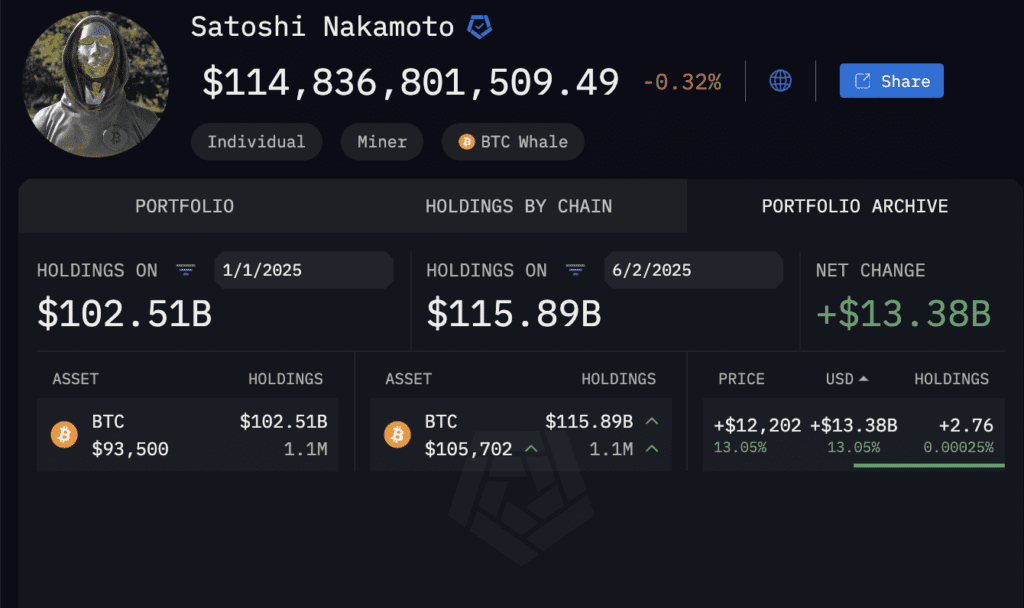Image resolution: width=1024 pixels, height=608 pixels.
Task: Switch to the Portfolio tab
Action: pyautogui.click(x=184, y=207)
